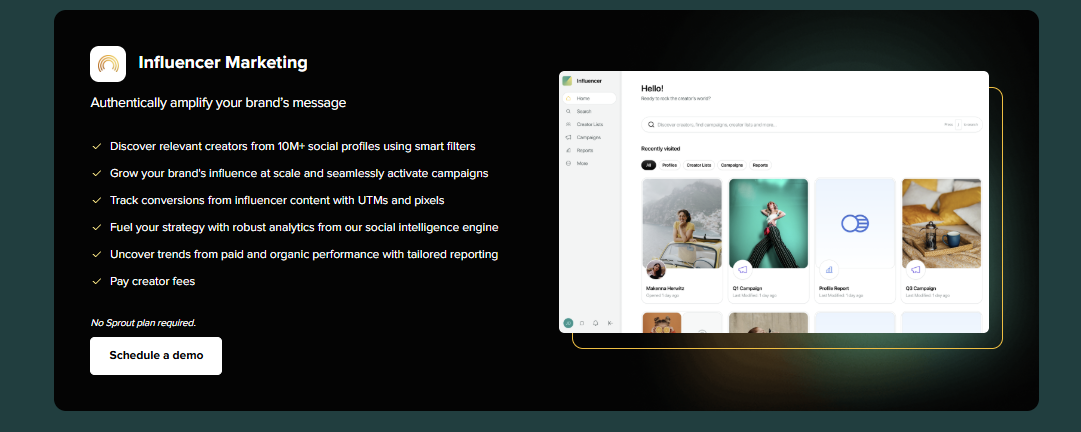Select the Profiles filter chip

pyautogui.click(x=669, y=165)
